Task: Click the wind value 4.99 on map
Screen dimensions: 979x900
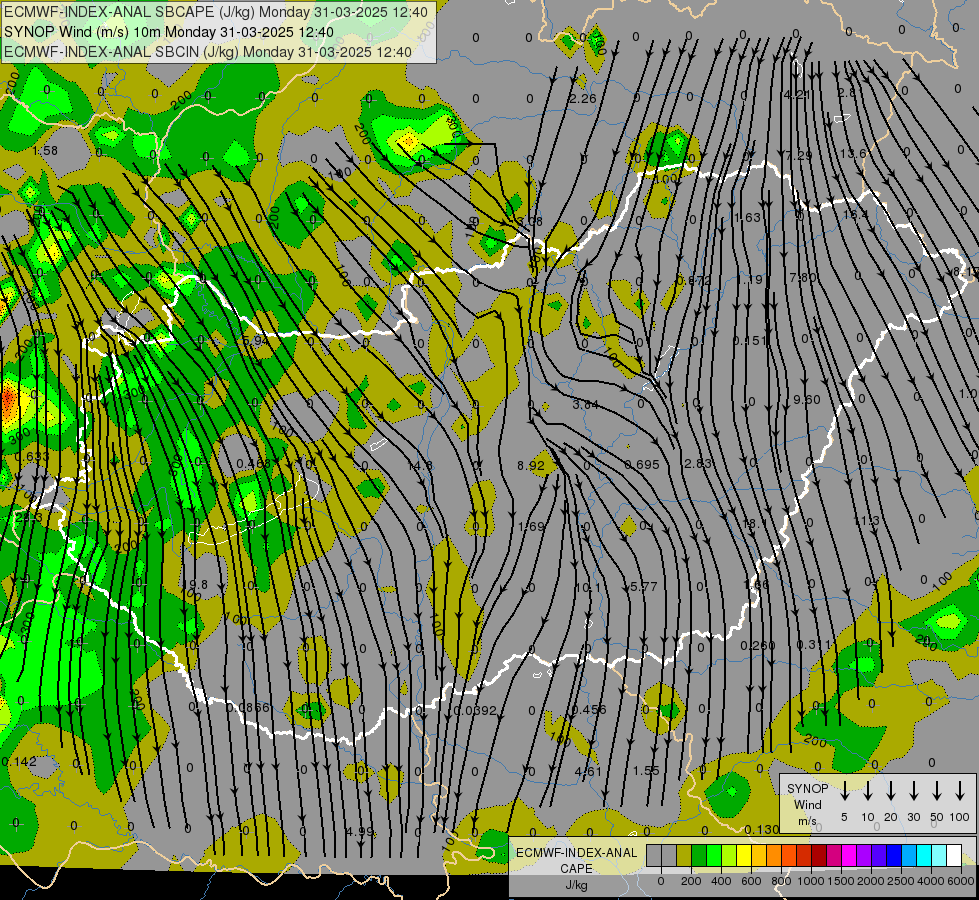Action: click(360, 832)
